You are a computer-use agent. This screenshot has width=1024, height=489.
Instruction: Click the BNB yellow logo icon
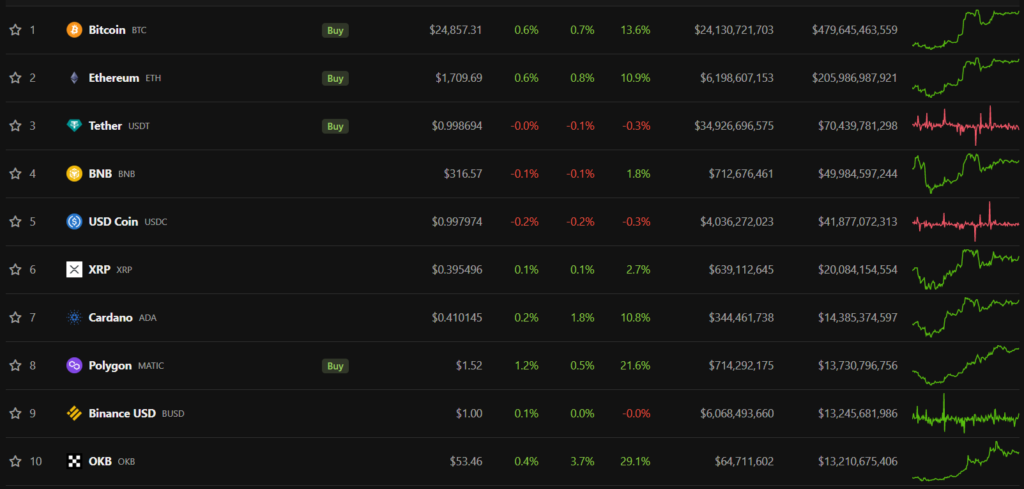(74, 174)
